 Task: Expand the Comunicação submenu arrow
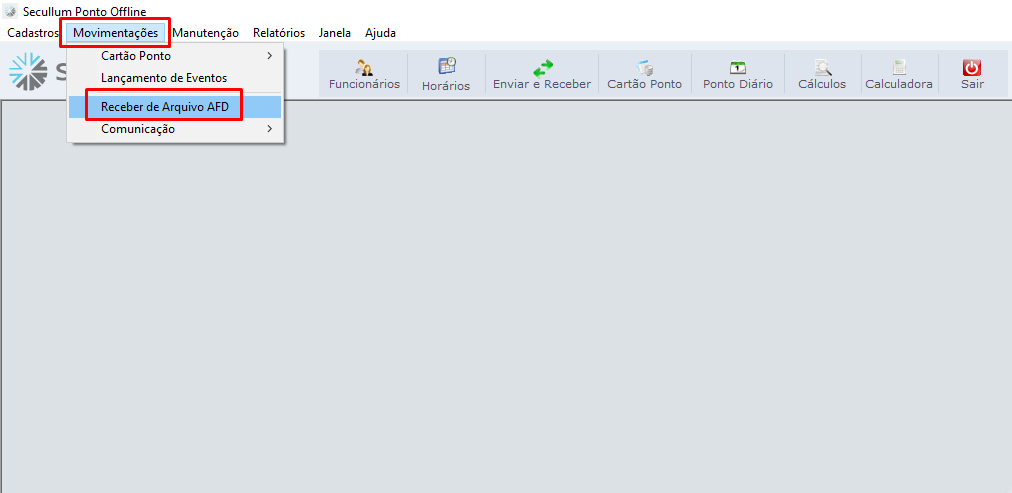click(x=269, y=129)
